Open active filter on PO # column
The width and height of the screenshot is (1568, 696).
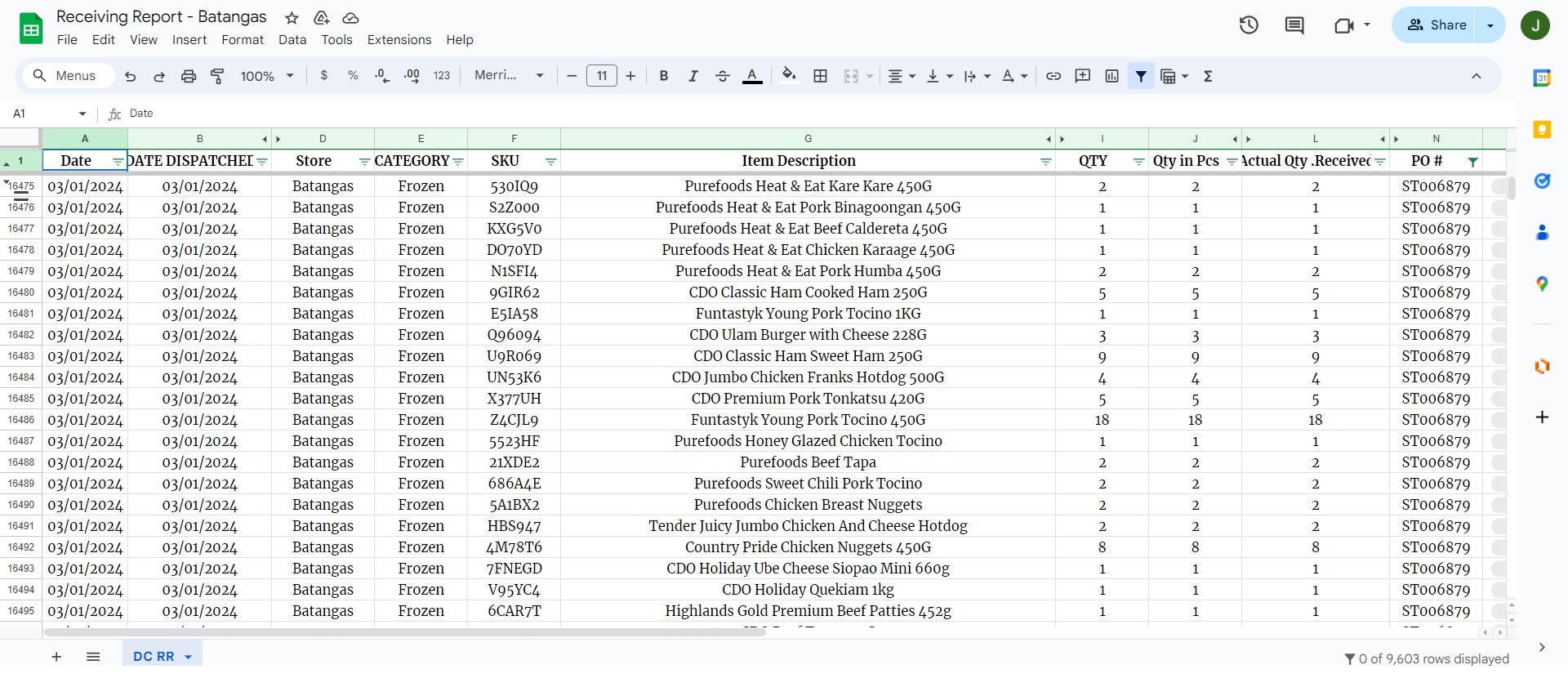point(1472,162)
